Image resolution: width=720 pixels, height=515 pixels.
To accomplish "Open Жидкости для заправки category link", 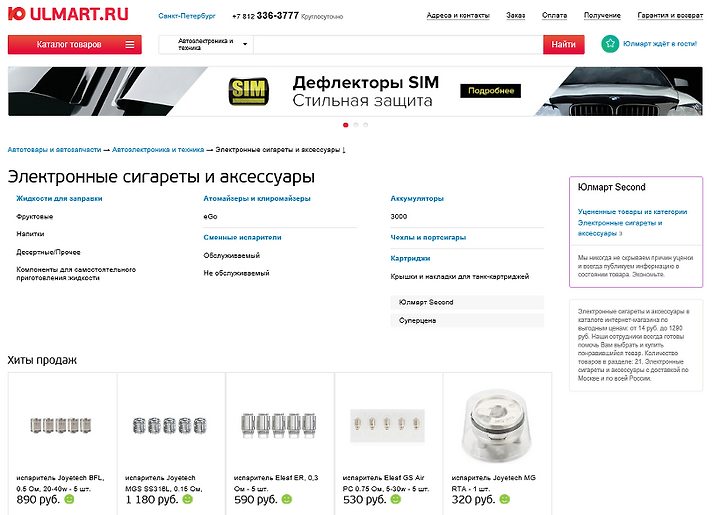I will [59, 199].
